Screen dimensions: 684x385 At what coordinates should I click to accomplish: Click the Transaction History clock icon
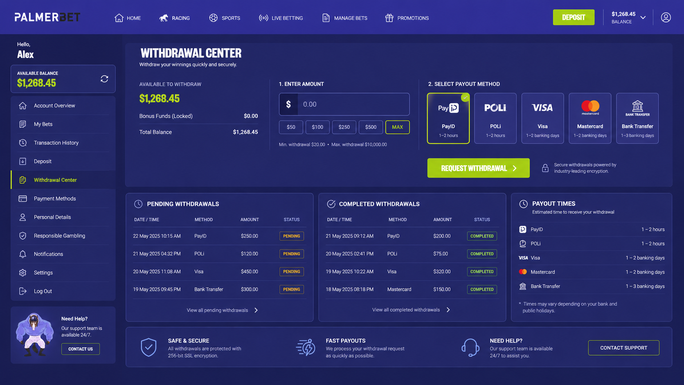pyautogui.click(x=23, y=143)
